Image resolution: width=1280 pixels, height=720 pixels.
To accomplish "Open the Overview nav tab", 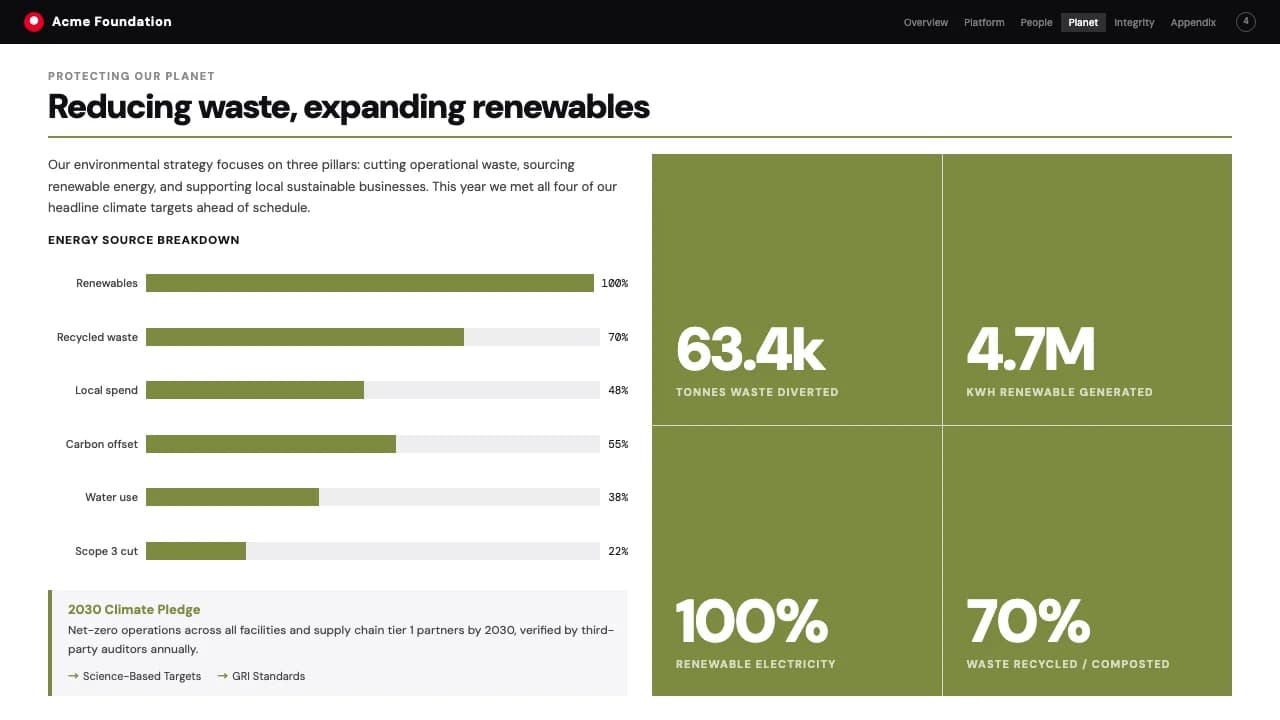I will click(x=925, y=22).
